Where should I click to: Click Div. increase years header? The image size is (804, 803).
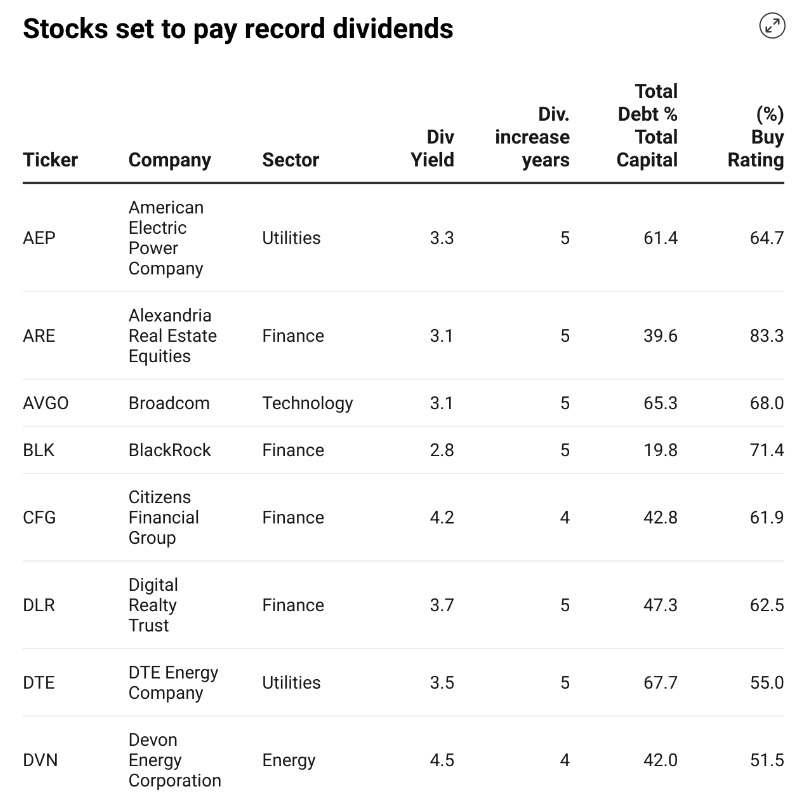pyautogui.click(x=532, y=137)
